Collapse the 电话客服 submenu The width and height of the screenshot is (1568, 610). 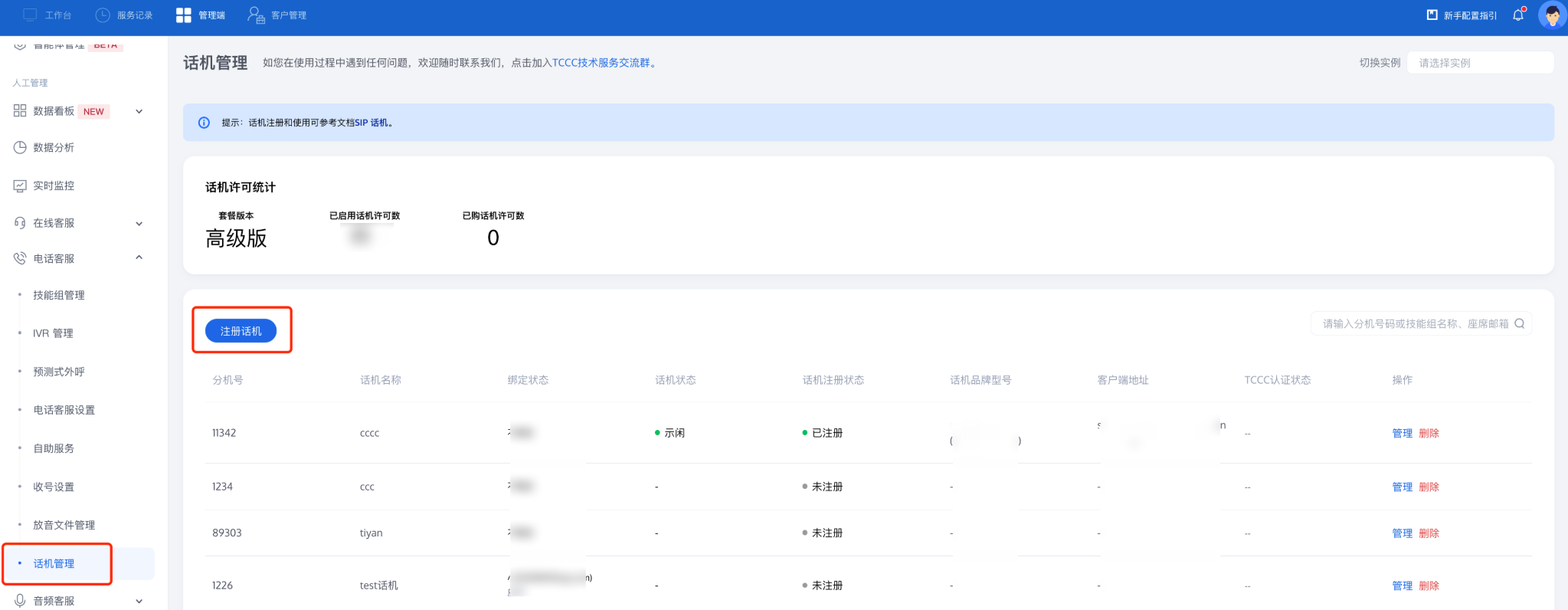tap(139, 258)
